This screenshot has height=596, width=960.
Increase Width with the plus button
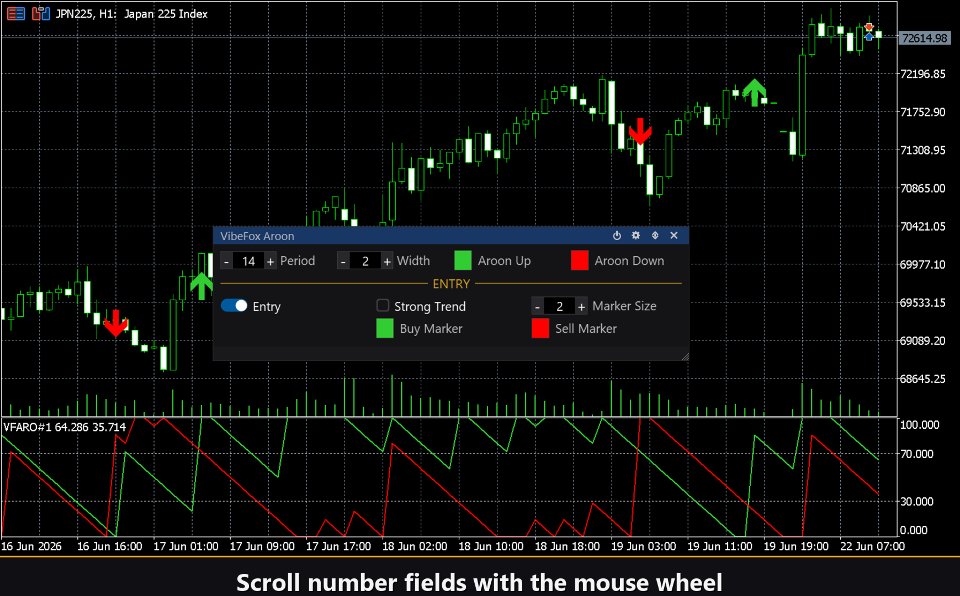point(387,261)
